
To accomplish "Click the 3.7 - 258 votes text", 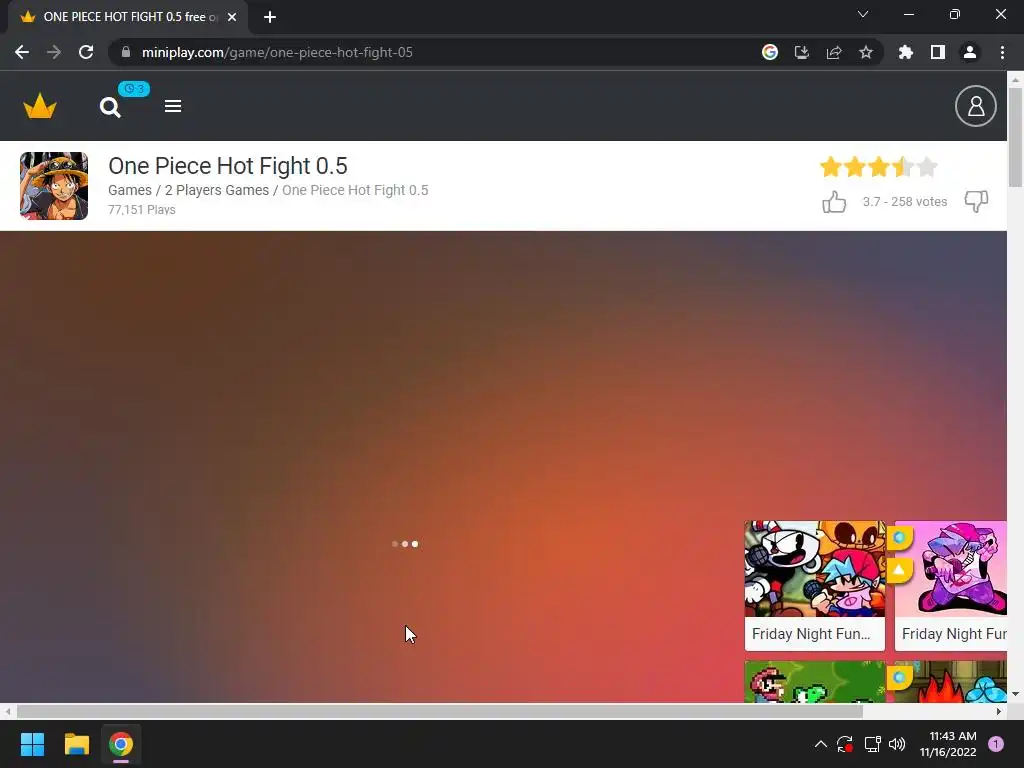I will click(x=904, y=202).
